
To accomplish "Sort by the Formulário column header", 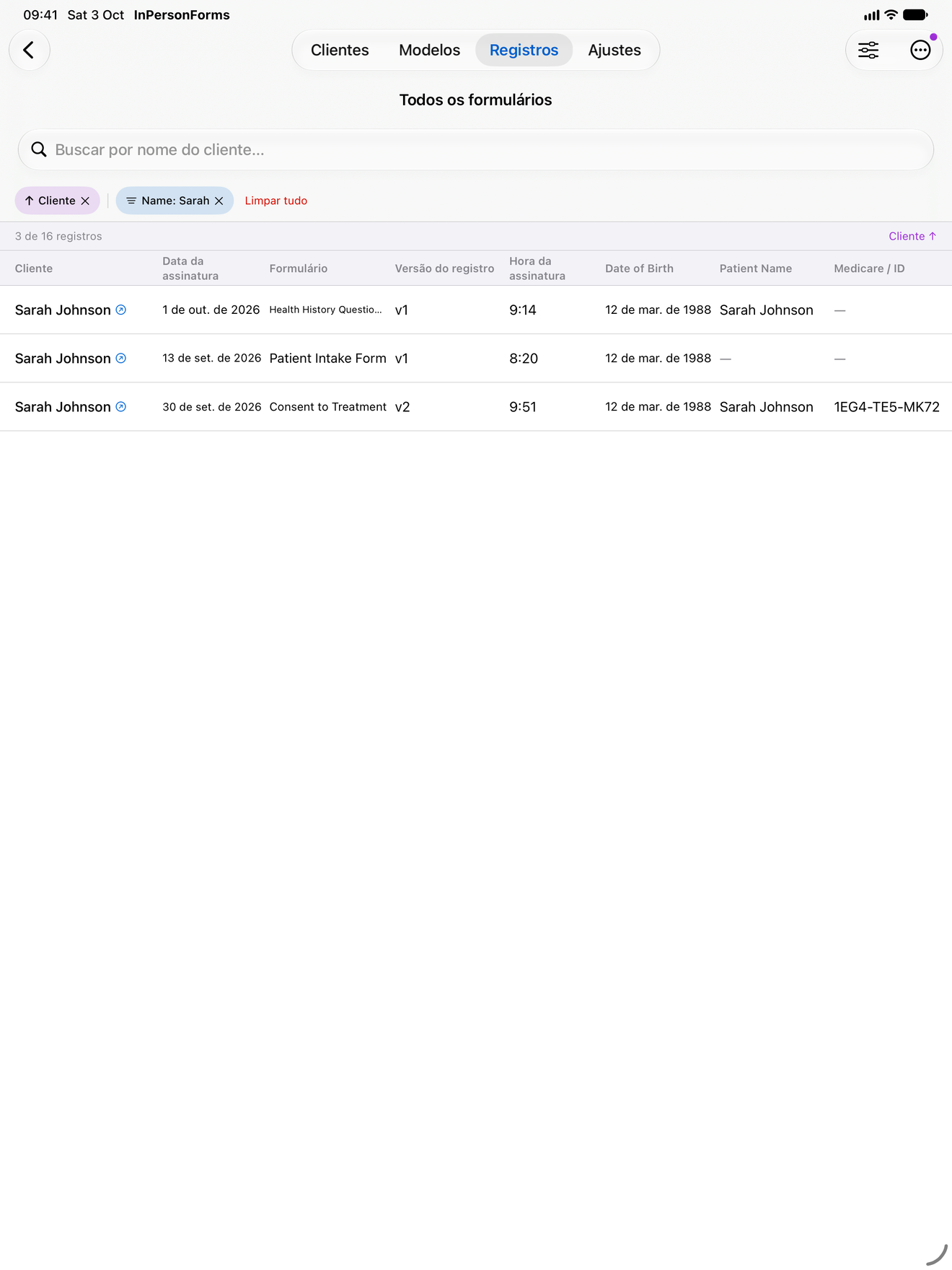I will [299, 268].
